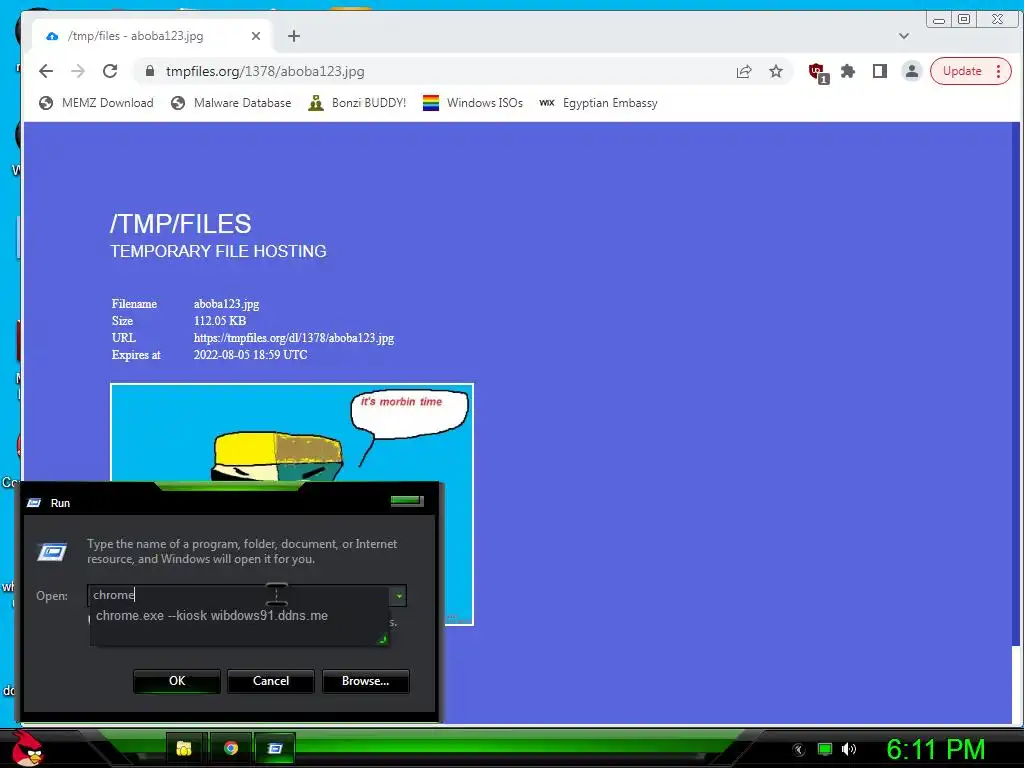The image size is (1024, 768).
Task: Open Bonzi BUDDY! bookmark
Action: pyautogui.click(x=357, y=103)
